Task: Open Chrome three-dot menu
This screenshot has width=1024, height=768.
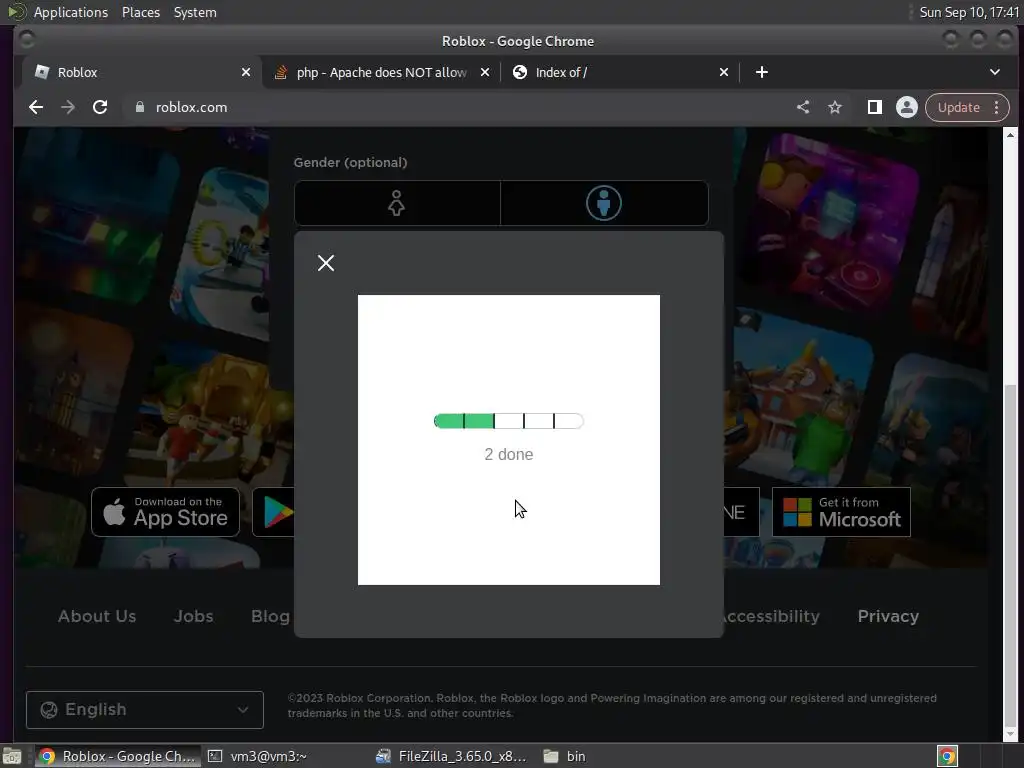Action: click(x=997, y=107)
